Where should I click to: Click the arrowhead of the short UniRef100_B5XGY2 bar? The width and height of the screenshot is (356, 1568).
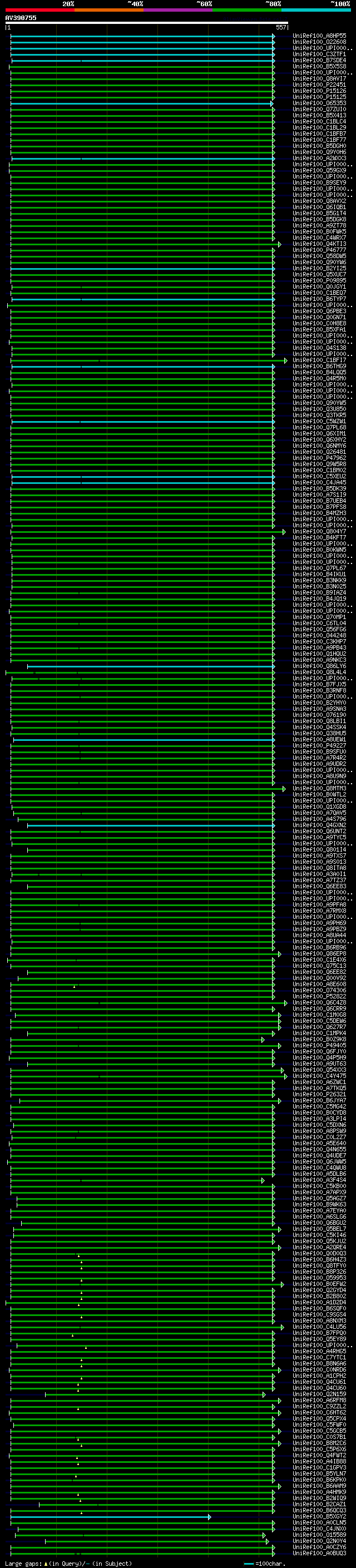209,1517
